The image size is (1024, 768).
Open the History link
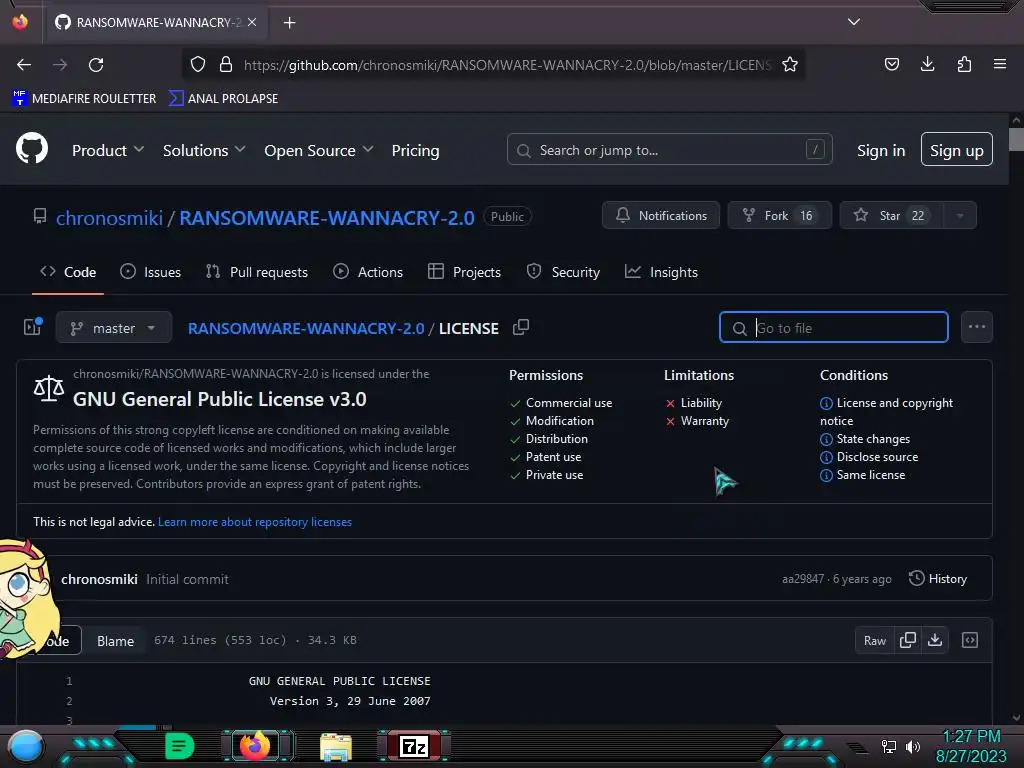click(938, 579)
